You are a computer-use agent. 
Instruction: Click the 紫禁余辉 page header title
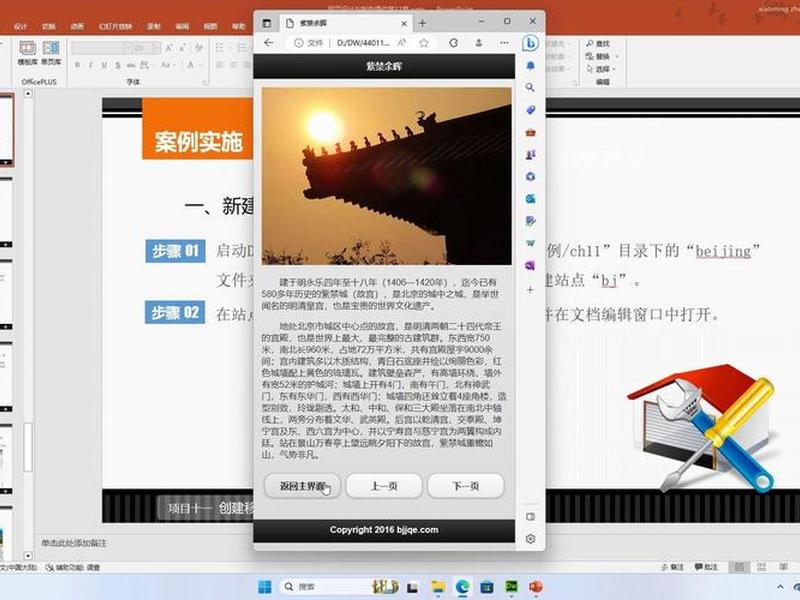point(384,66)
